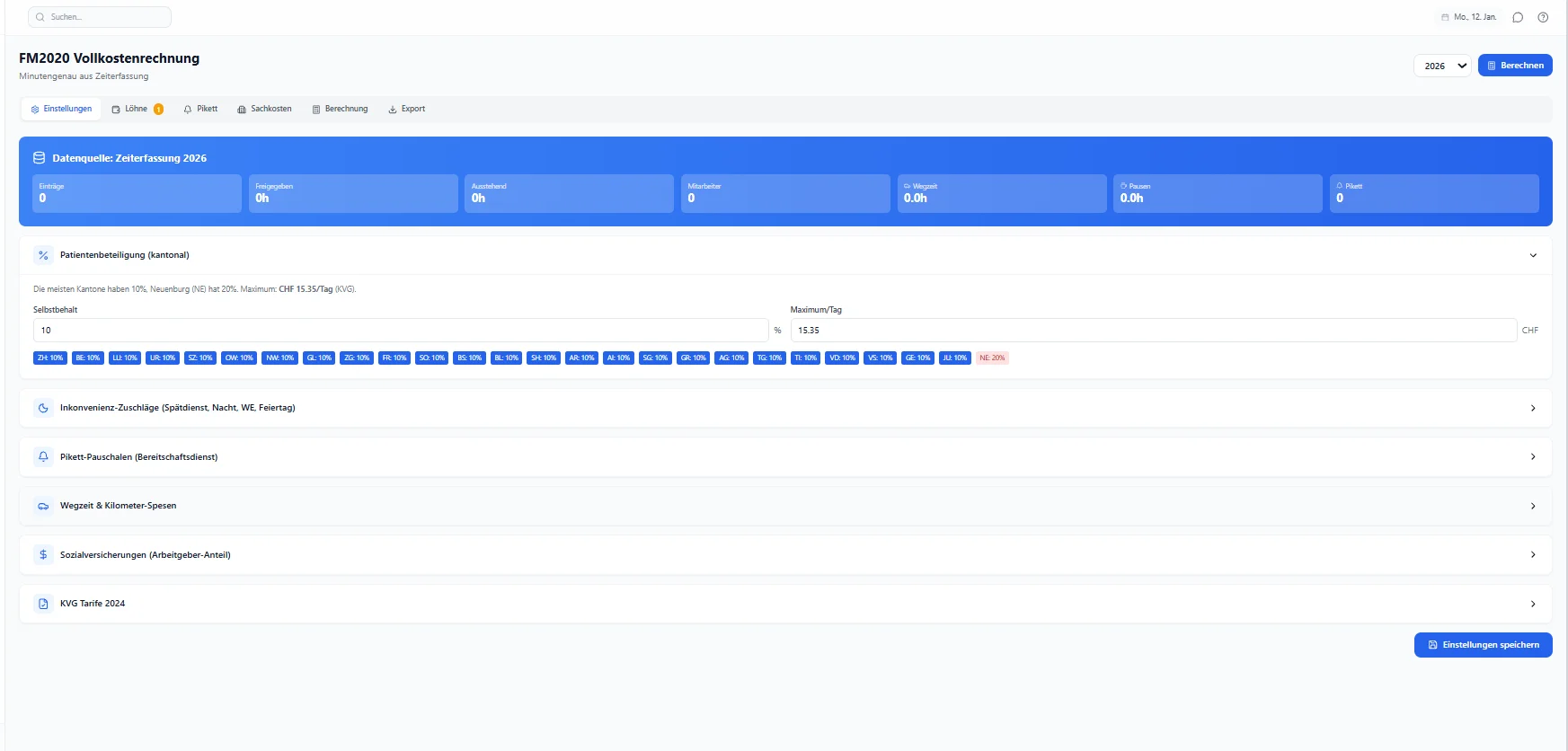The width and height of the screenshot is (1568, 751).
Task: Select the GE: 10% canton chip
Action: click(x=917, y=358)
